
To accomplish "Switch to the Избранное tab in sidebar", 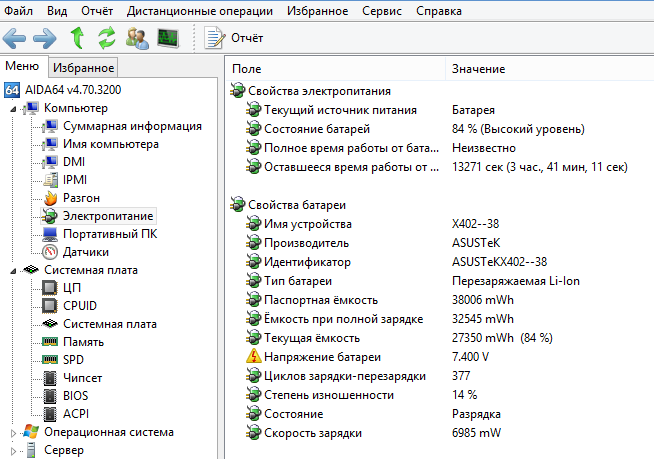I will coord(83,68).
